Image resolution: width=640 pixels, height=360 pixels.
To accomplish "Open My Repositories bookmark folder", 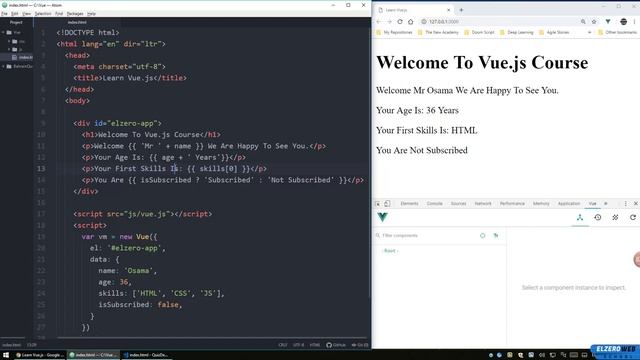I will coord(394,32).
